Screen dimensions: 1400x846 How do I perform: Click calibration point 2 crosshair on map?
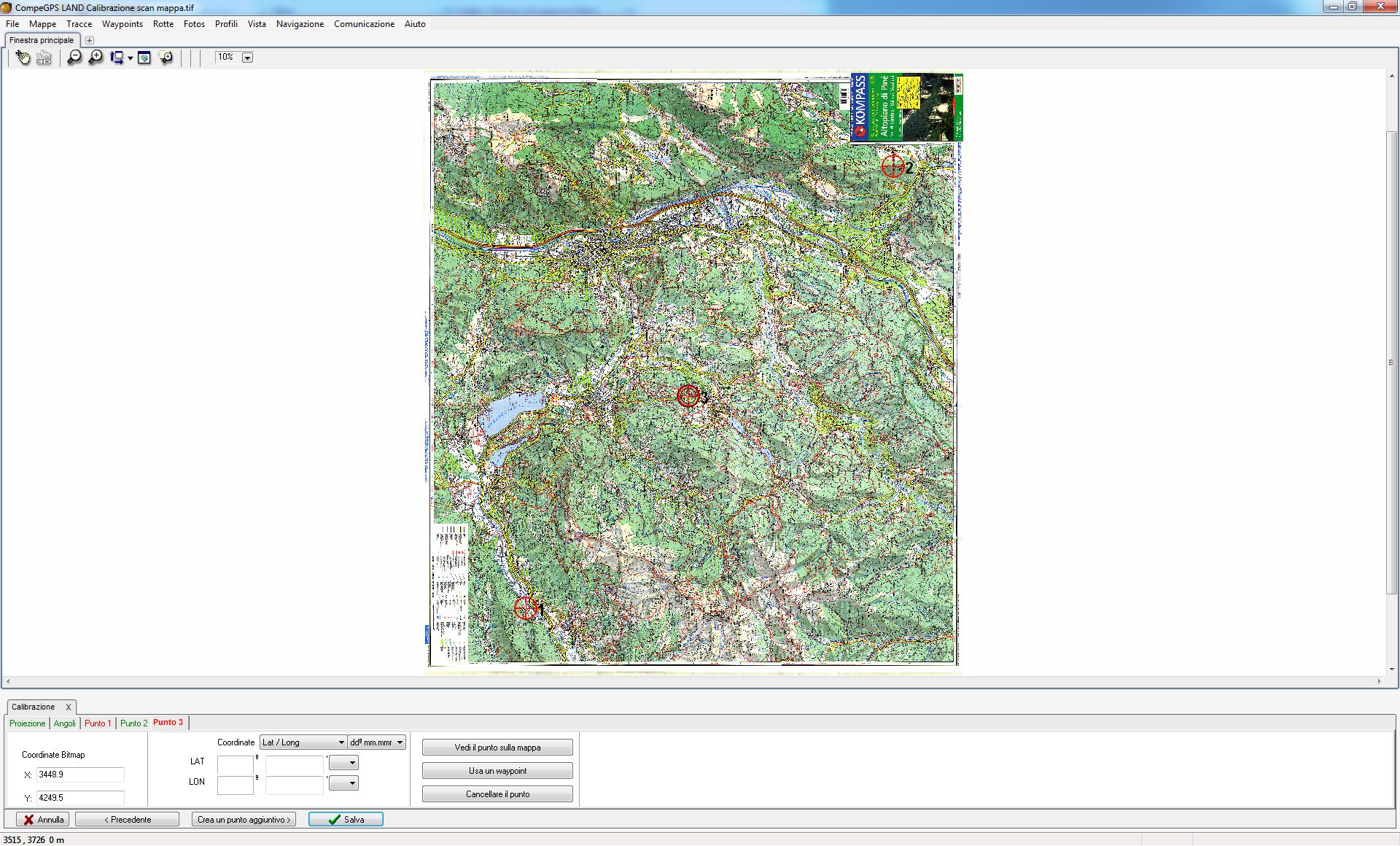tap(892, 166)
